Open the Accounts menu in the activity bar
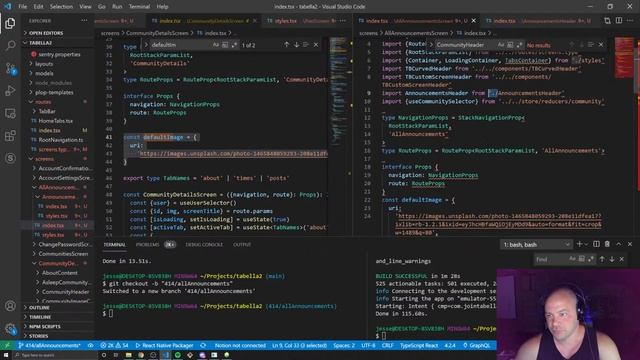Viewport: 640px width, 360px height. (10, 306)
